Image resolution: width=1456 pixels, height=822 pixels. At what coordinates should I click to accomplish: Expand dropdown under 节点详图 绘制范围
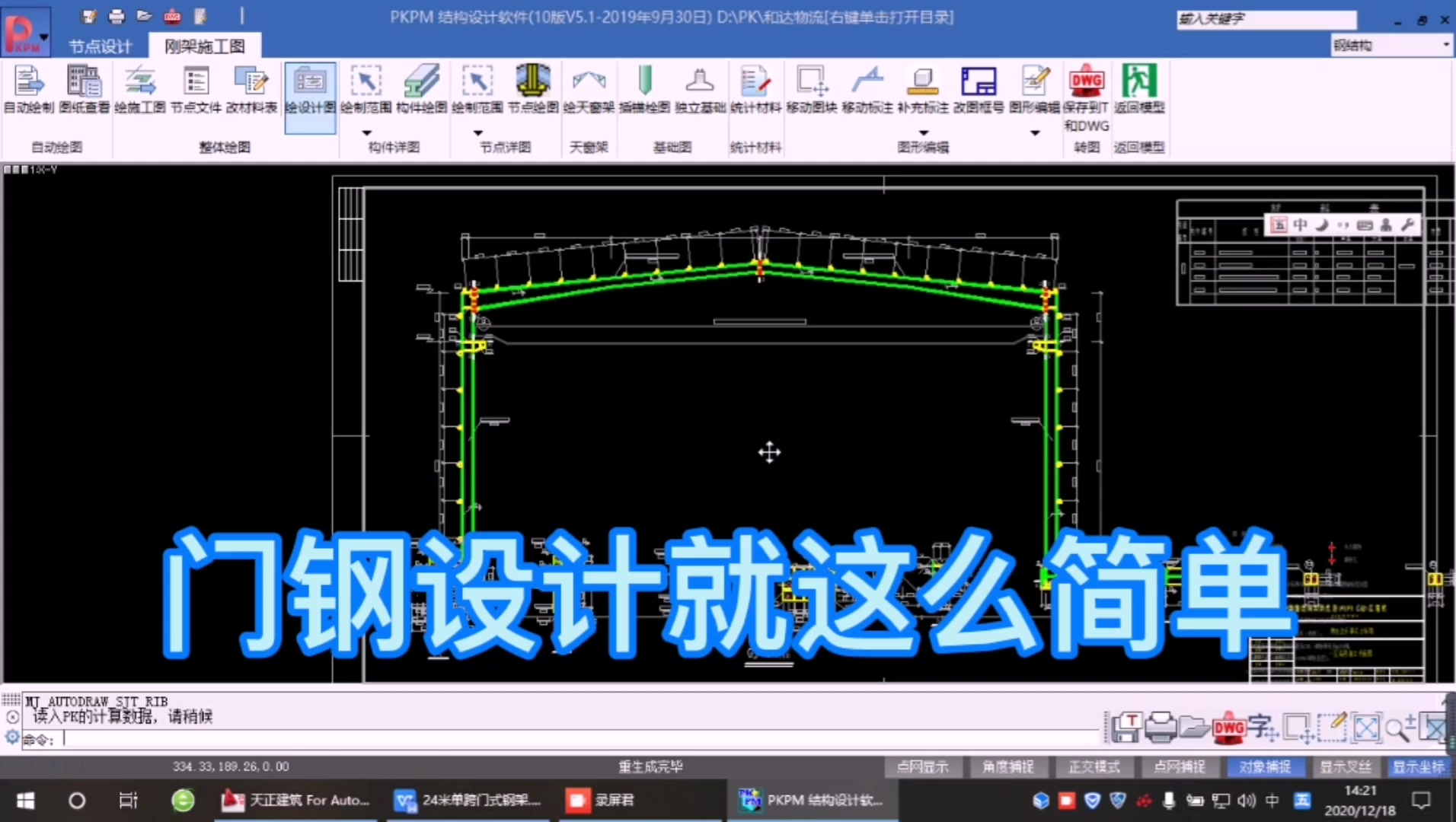477,132
